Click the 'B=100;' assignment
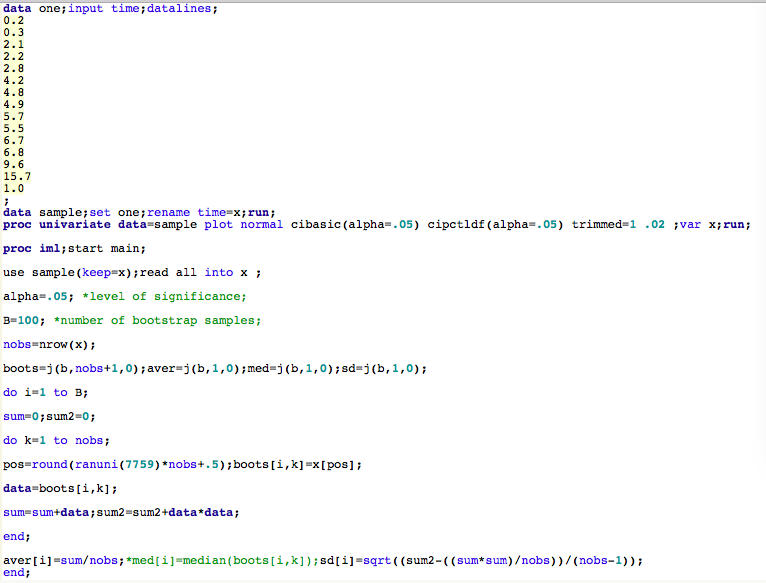This screenshot has height=583, width=766. click(24, 320)
